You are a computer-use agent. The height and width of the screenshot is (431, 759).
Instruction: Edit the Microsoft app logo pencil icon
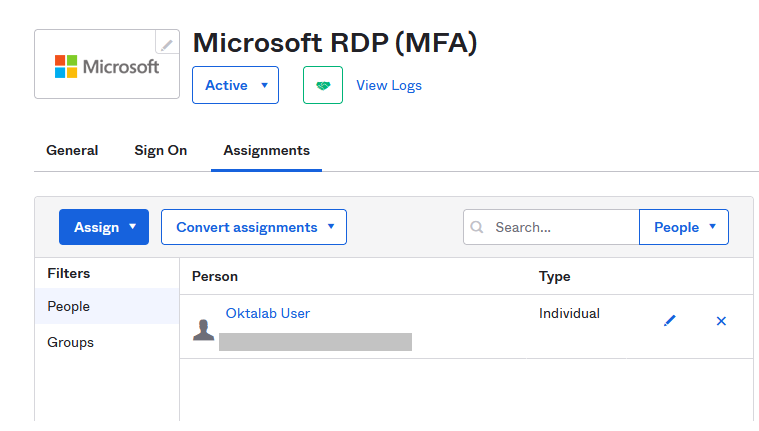point(167,45)
